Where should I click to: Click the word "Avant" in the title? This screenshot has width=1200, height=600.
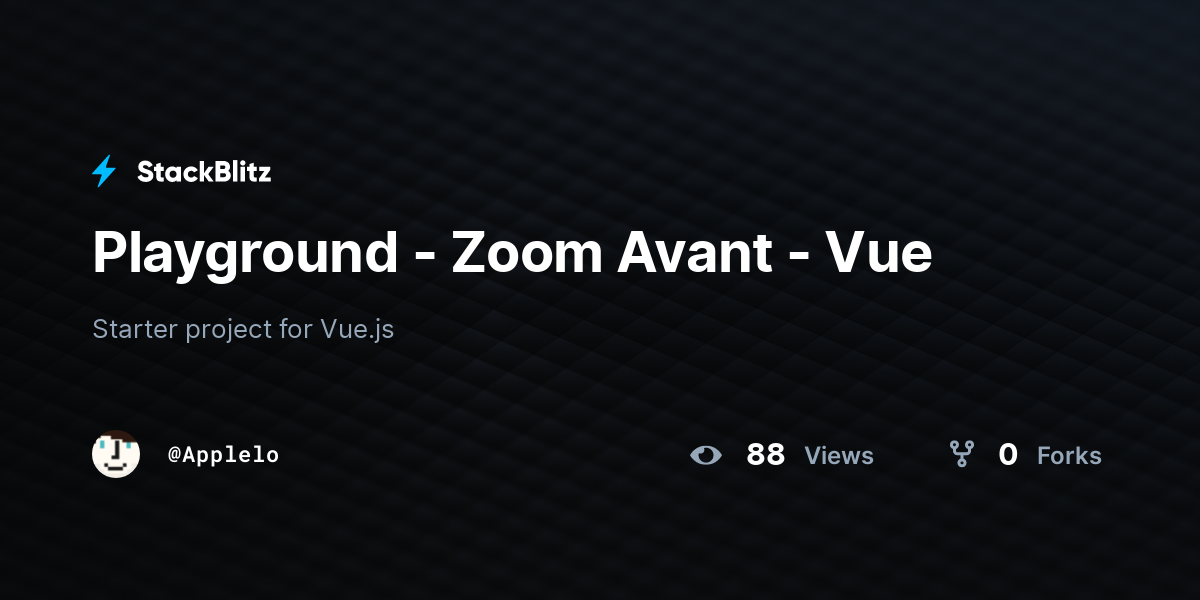[695, 252]
